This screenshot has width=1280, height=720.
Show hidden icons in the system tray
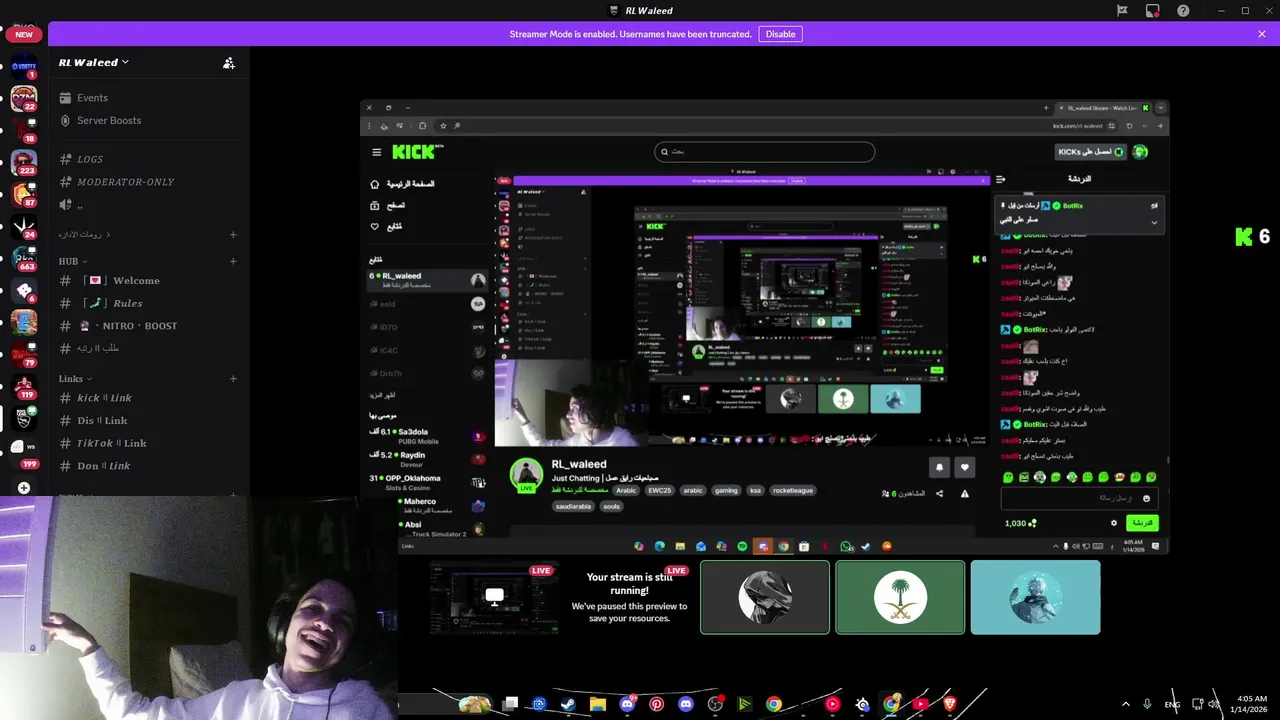coord(1125,704)
